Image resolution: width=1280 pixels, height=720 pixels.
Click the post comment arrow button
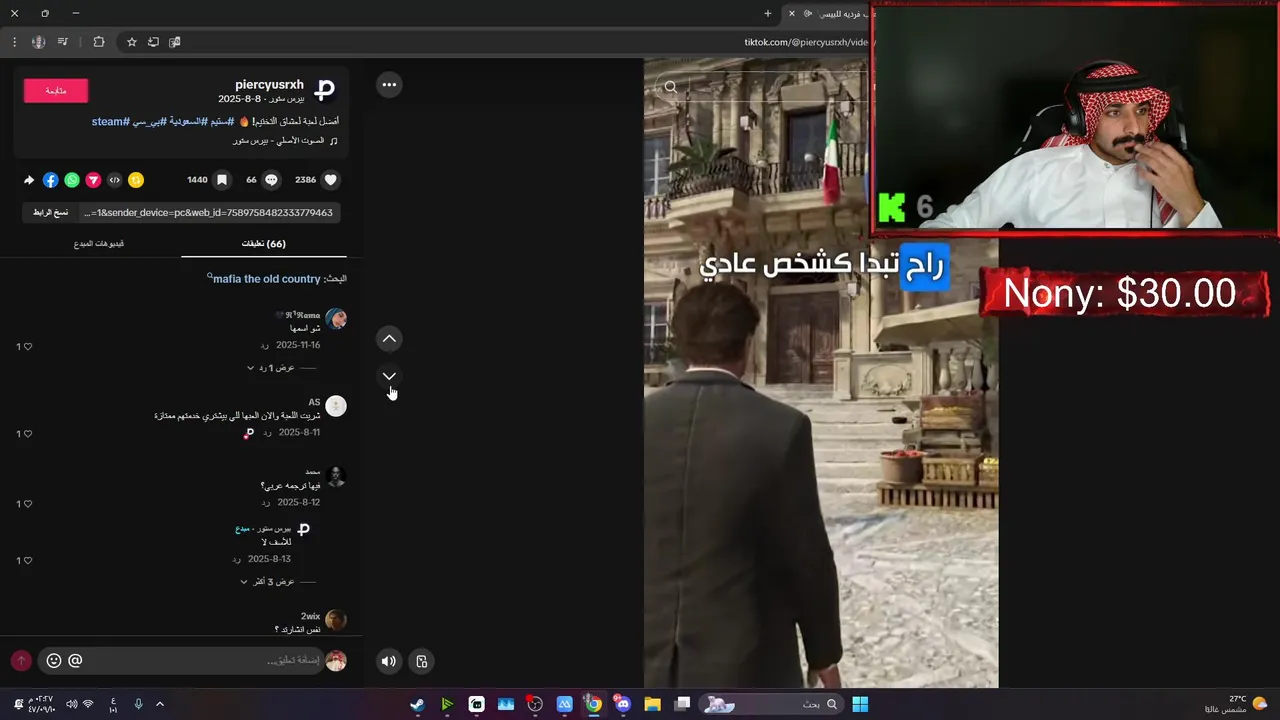(21, 660)
